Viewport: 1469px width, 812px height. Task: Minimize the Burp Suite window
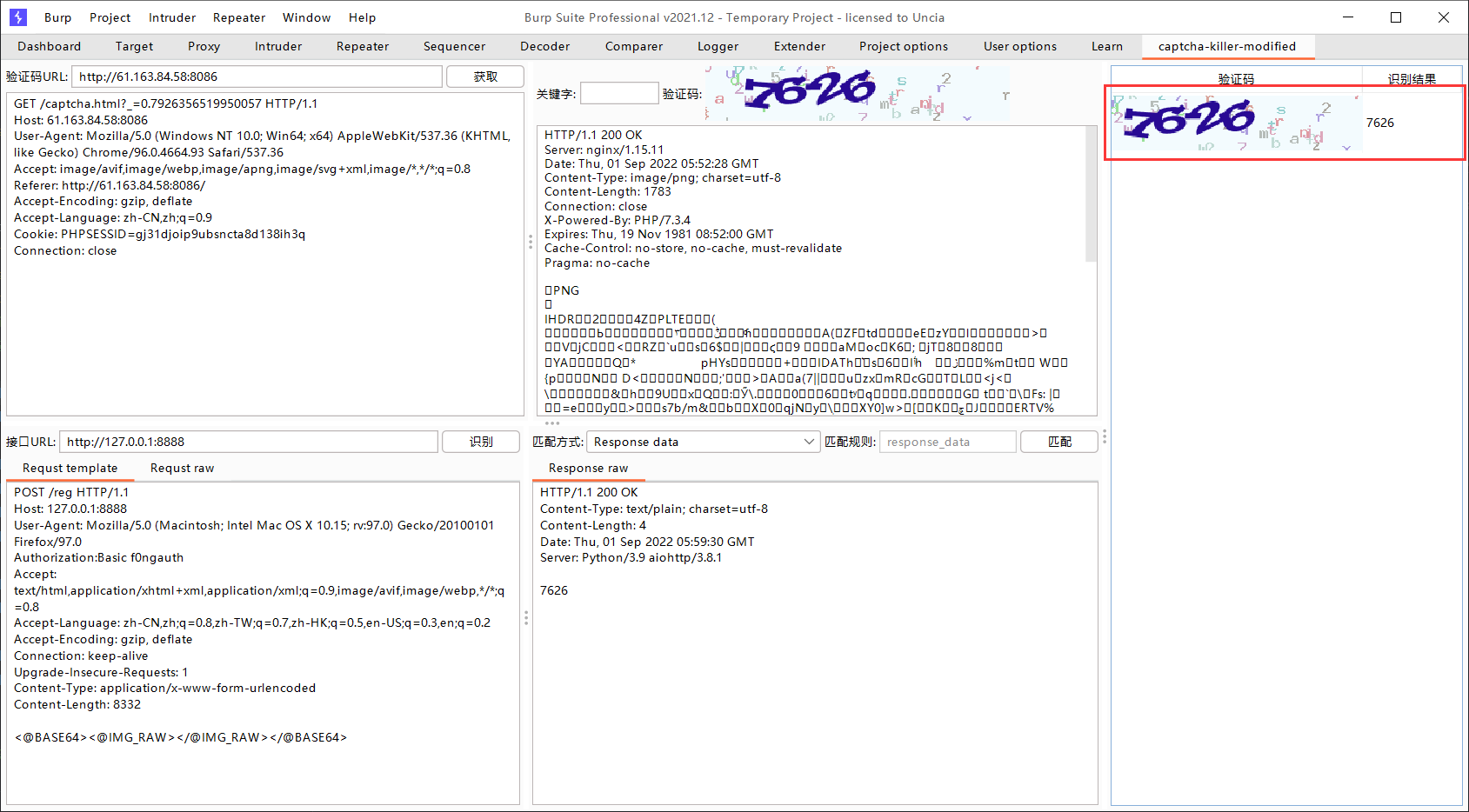[1349, 17]
